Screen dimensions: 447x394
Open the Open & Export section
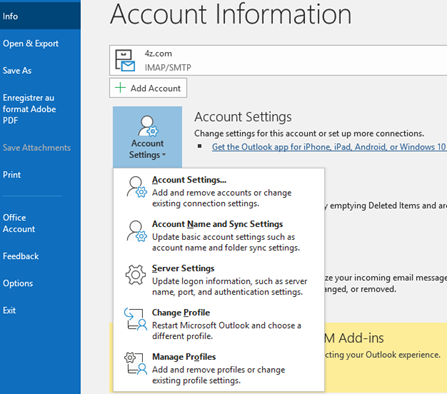(31, 44)
